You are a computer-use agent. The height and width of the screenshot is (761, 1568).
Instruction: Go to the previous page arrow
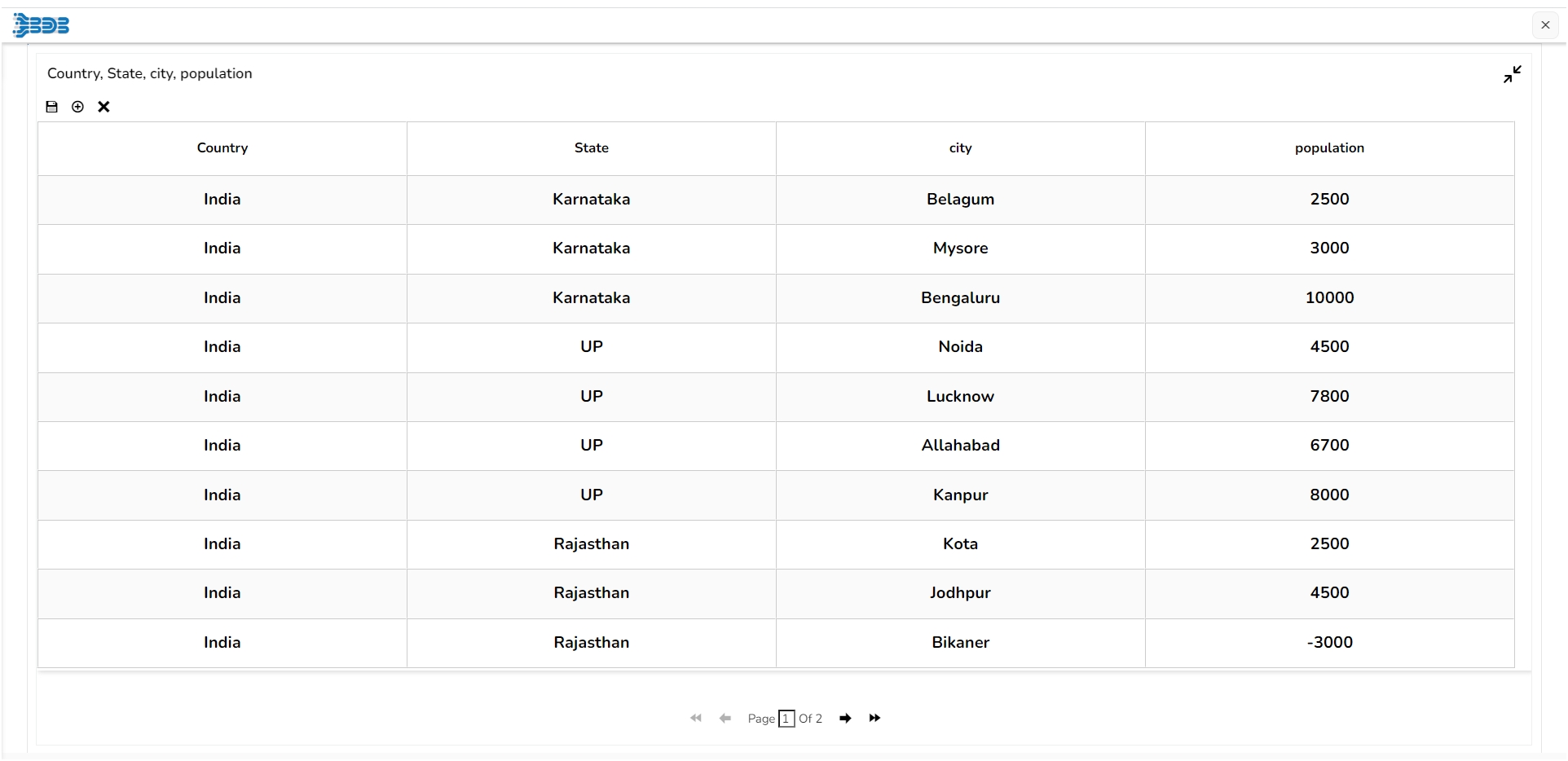tap(725, 718)
